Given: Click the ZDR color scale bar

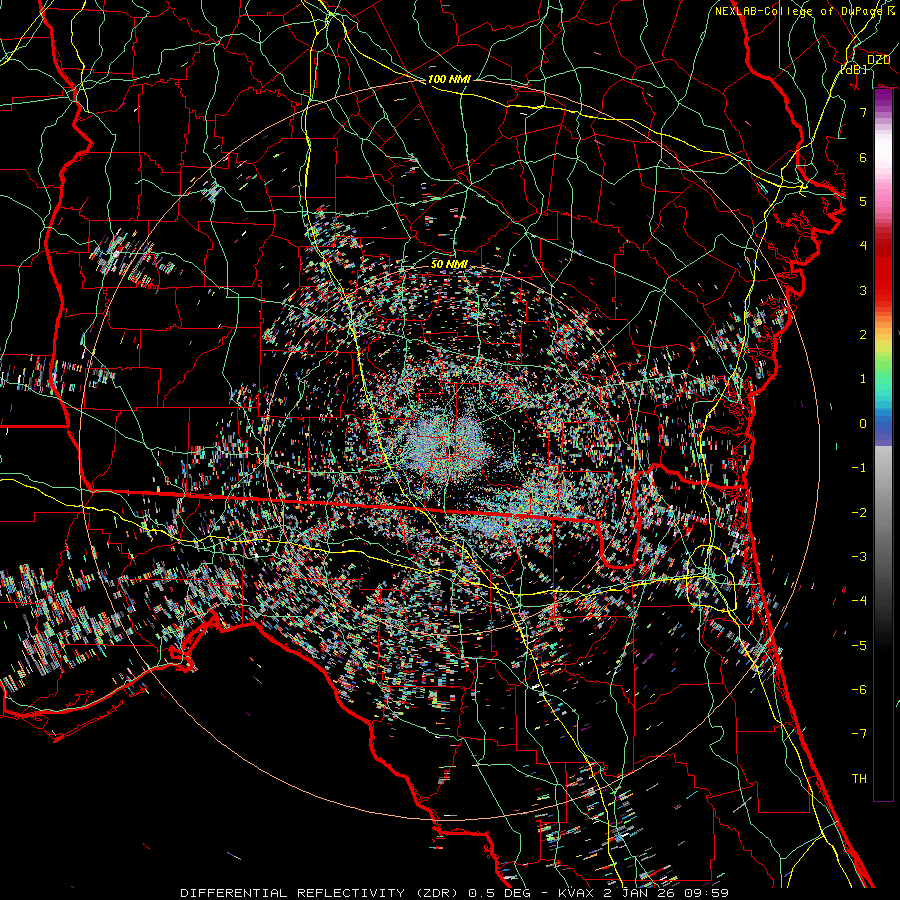Looking at the screenshot, I should coord(883,444).
